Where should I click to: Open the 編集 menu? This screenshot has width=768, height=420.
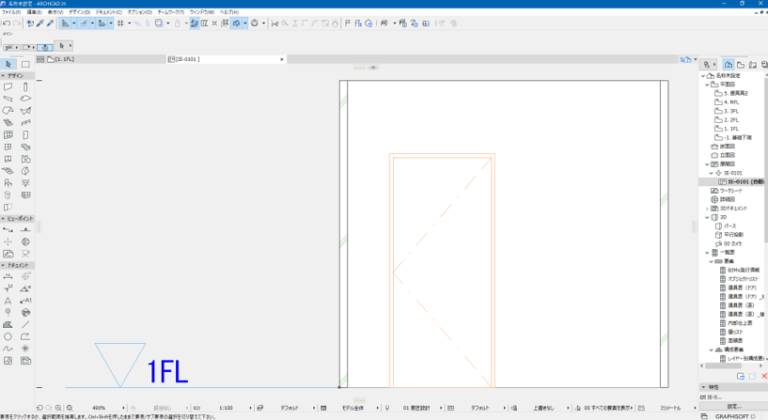pyautogui.click(x=34, y=12)
